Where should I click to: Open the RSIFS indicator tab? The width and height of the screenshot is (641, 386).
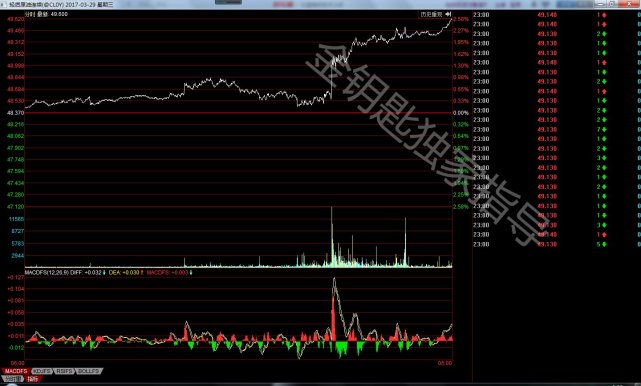coord(64,371)
